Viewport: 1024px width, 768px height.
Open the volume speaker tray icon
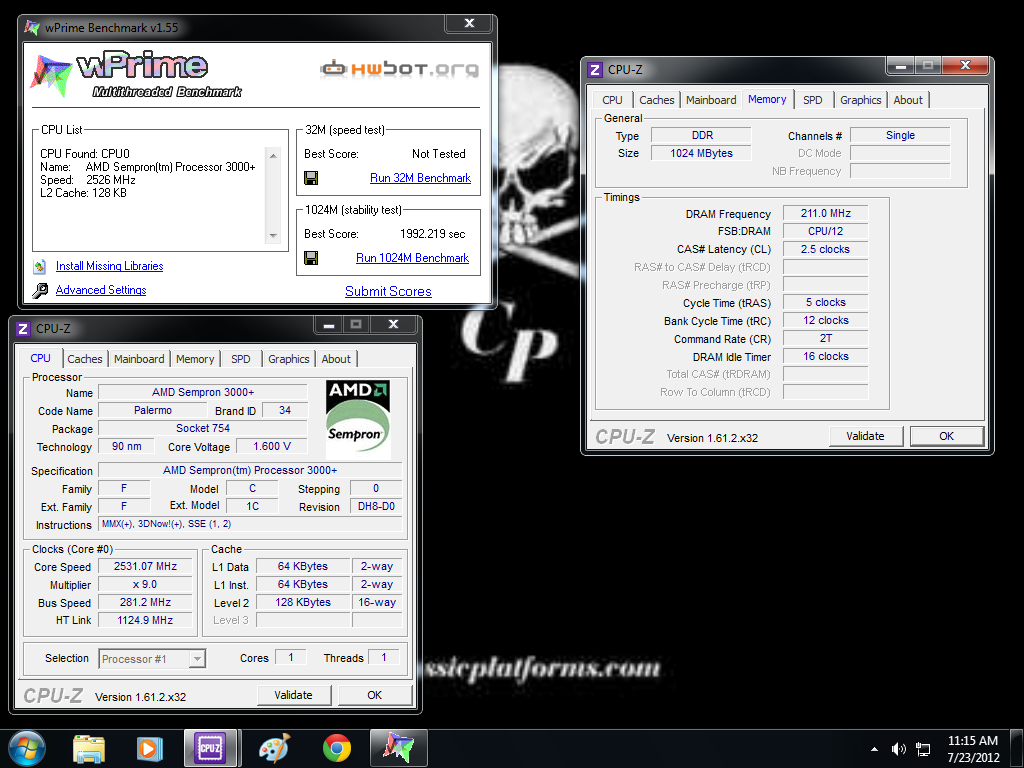(899, 749)
